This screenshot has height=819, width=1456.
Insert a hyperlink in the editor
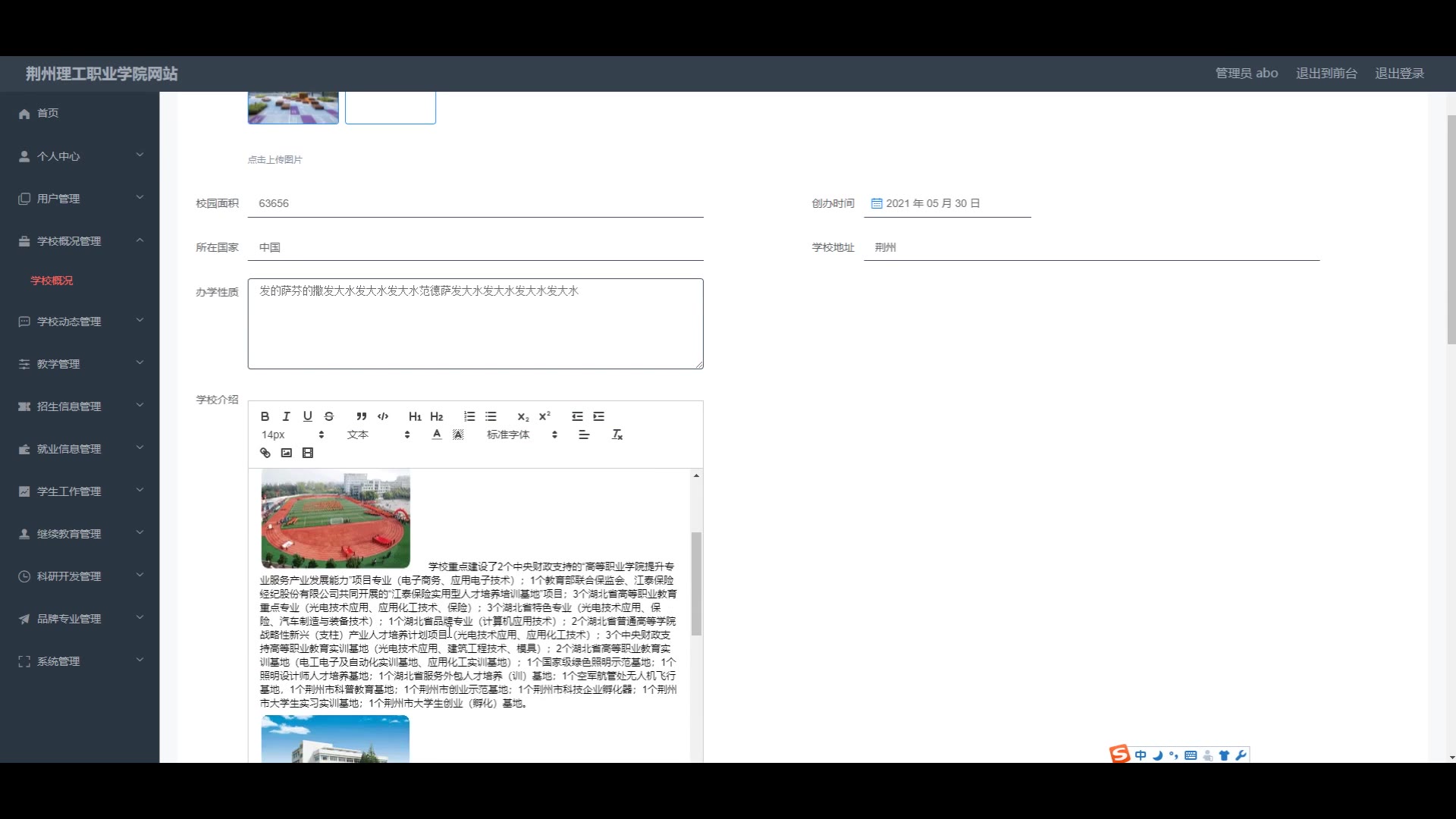[x=265, y=453]
